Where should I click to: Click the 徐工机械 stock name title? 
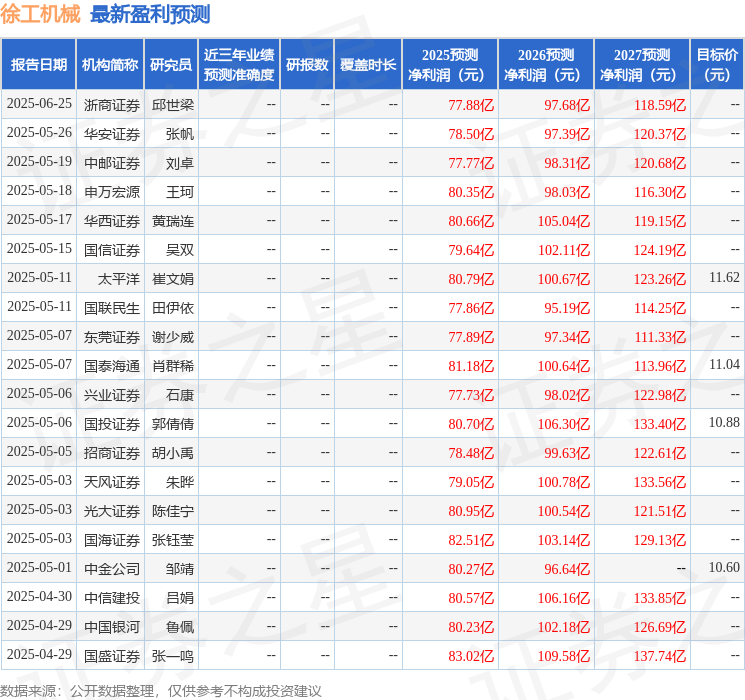point(41,14)
